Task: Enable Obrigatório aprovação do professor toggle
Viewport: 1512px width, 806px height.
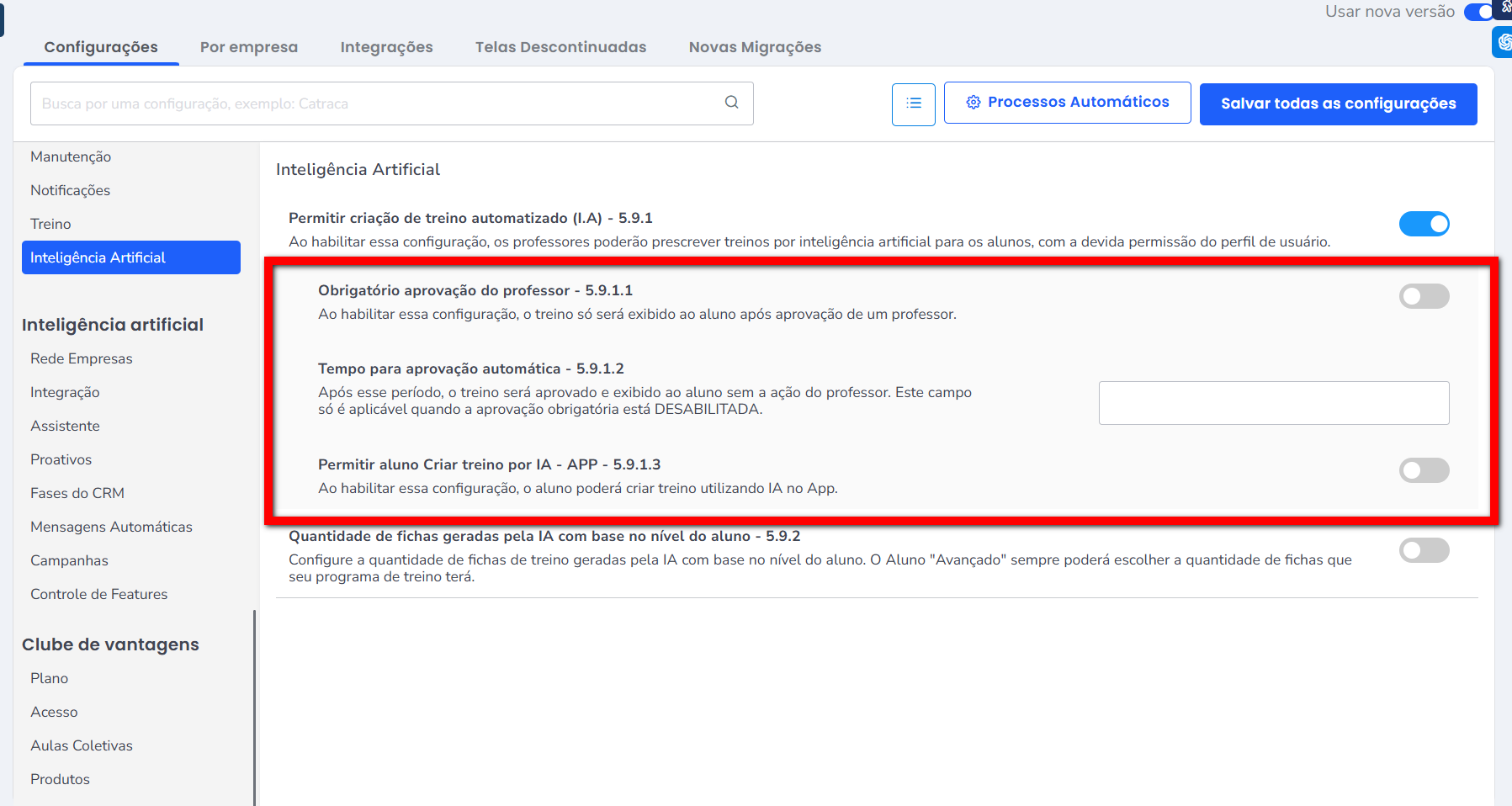Action: click(1423, 296)
